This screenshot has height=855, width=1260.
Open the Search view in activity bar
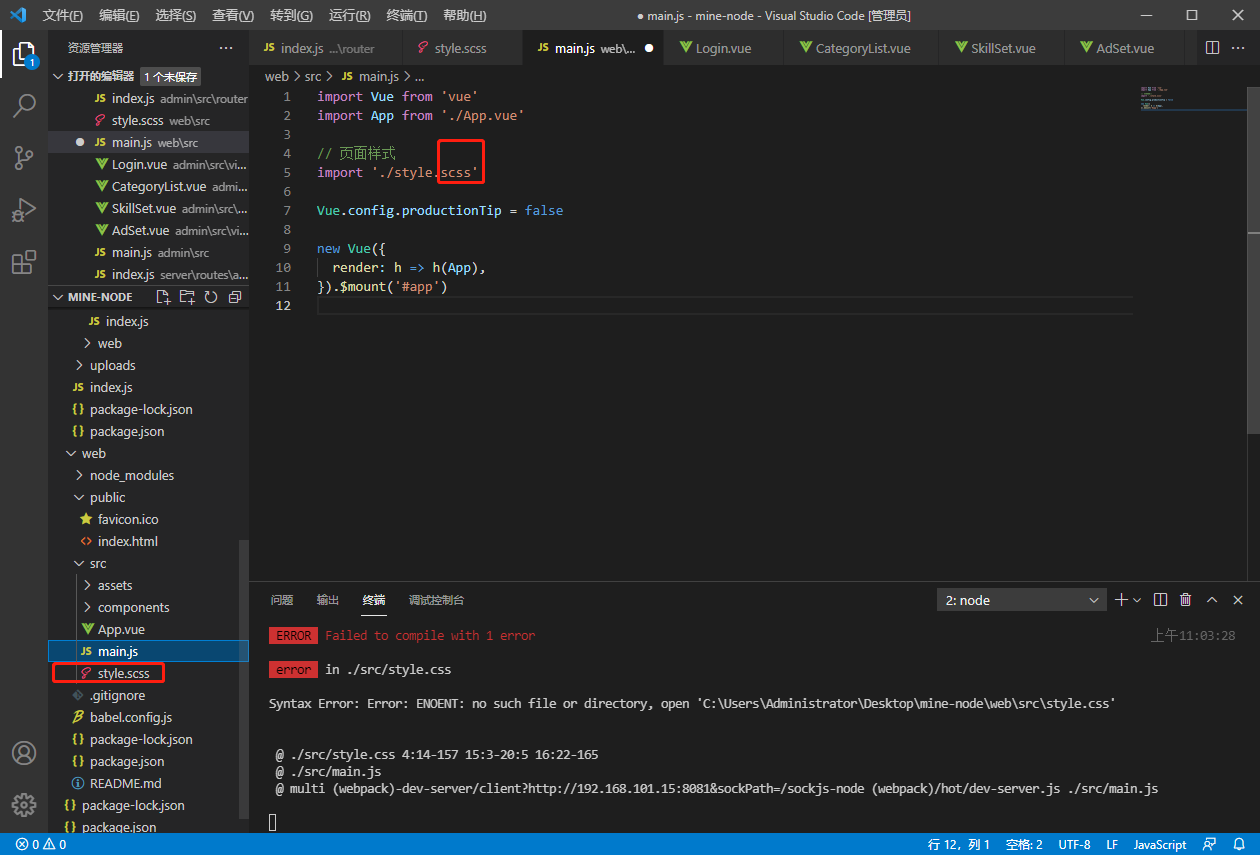click(24, 105)
